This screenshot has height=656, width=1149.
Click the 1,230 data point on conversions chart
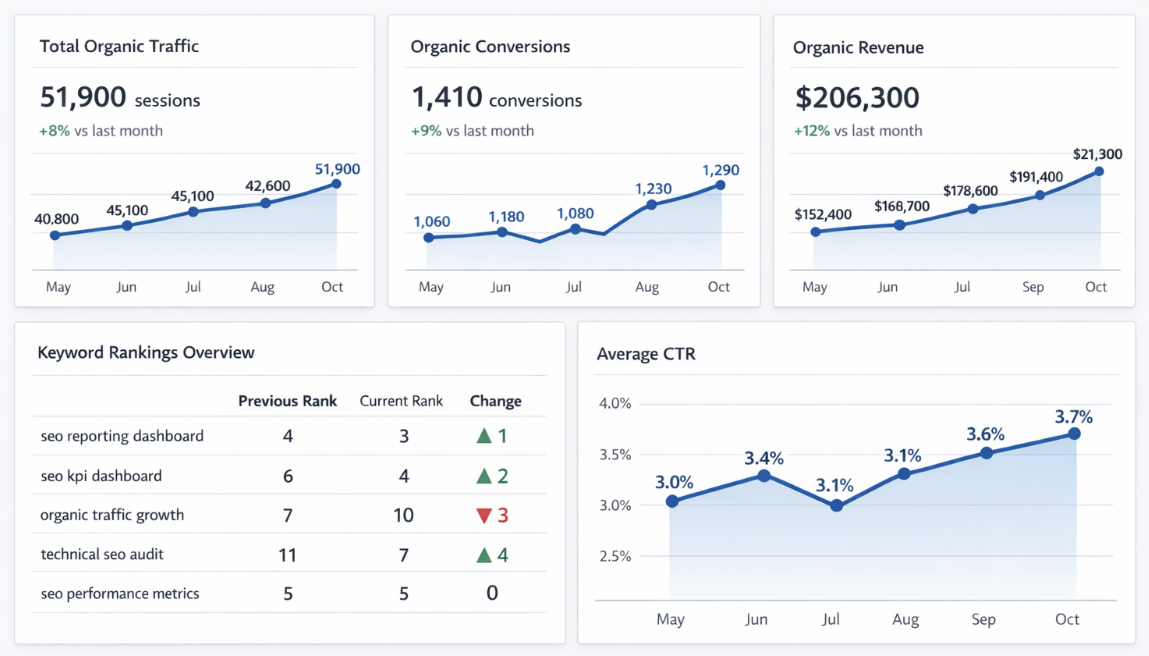(x=651, y=205)
